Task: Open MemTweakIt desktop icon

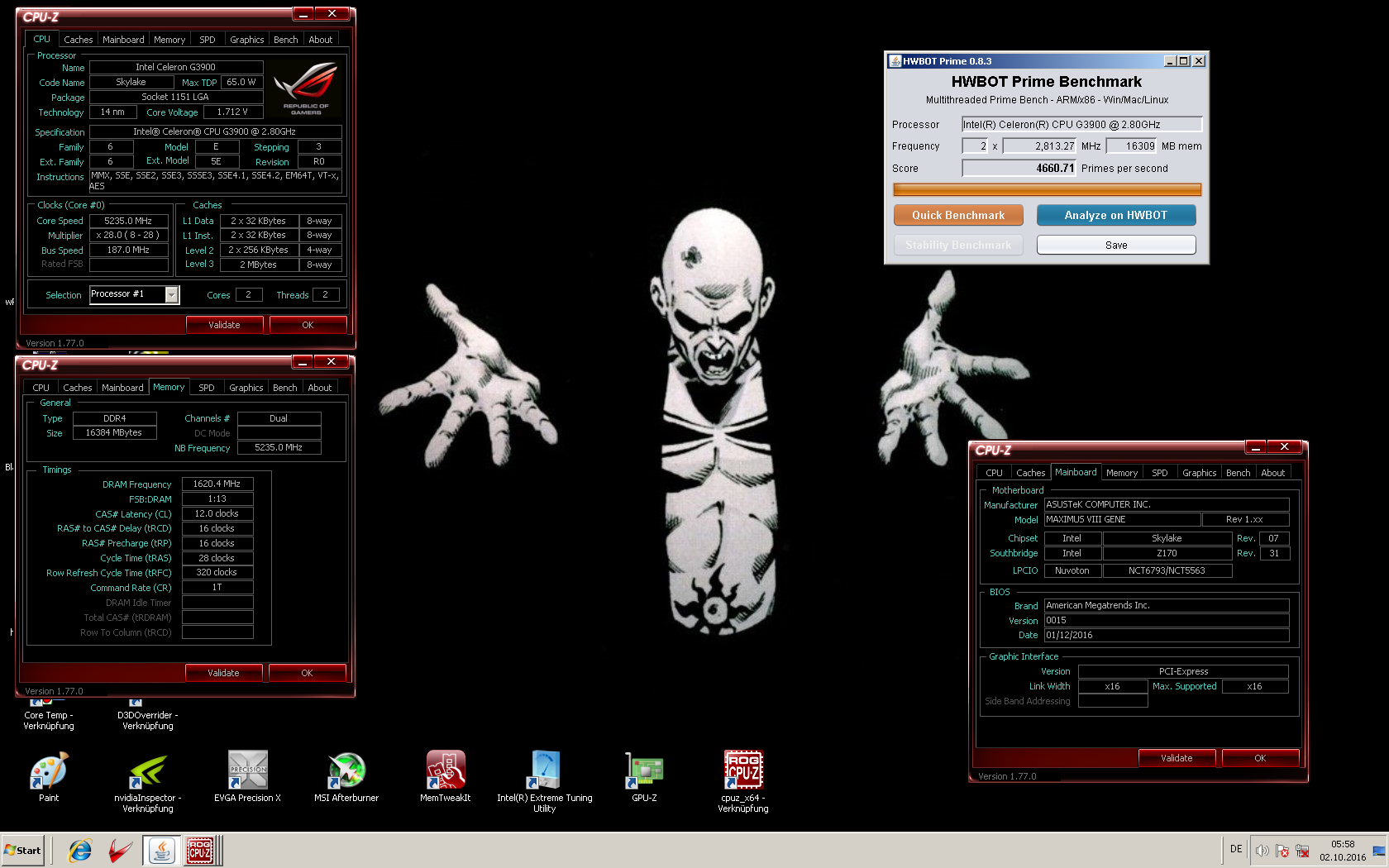Action: (x=445, y=777)
